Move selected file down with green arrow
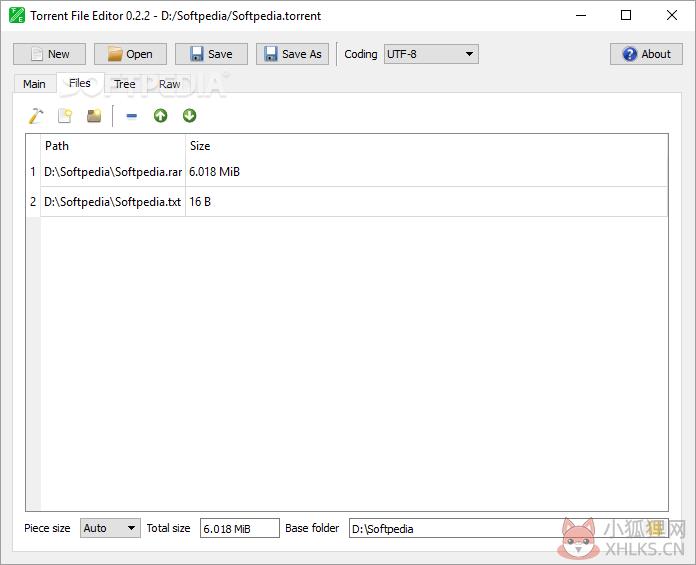 click(190, 115)
